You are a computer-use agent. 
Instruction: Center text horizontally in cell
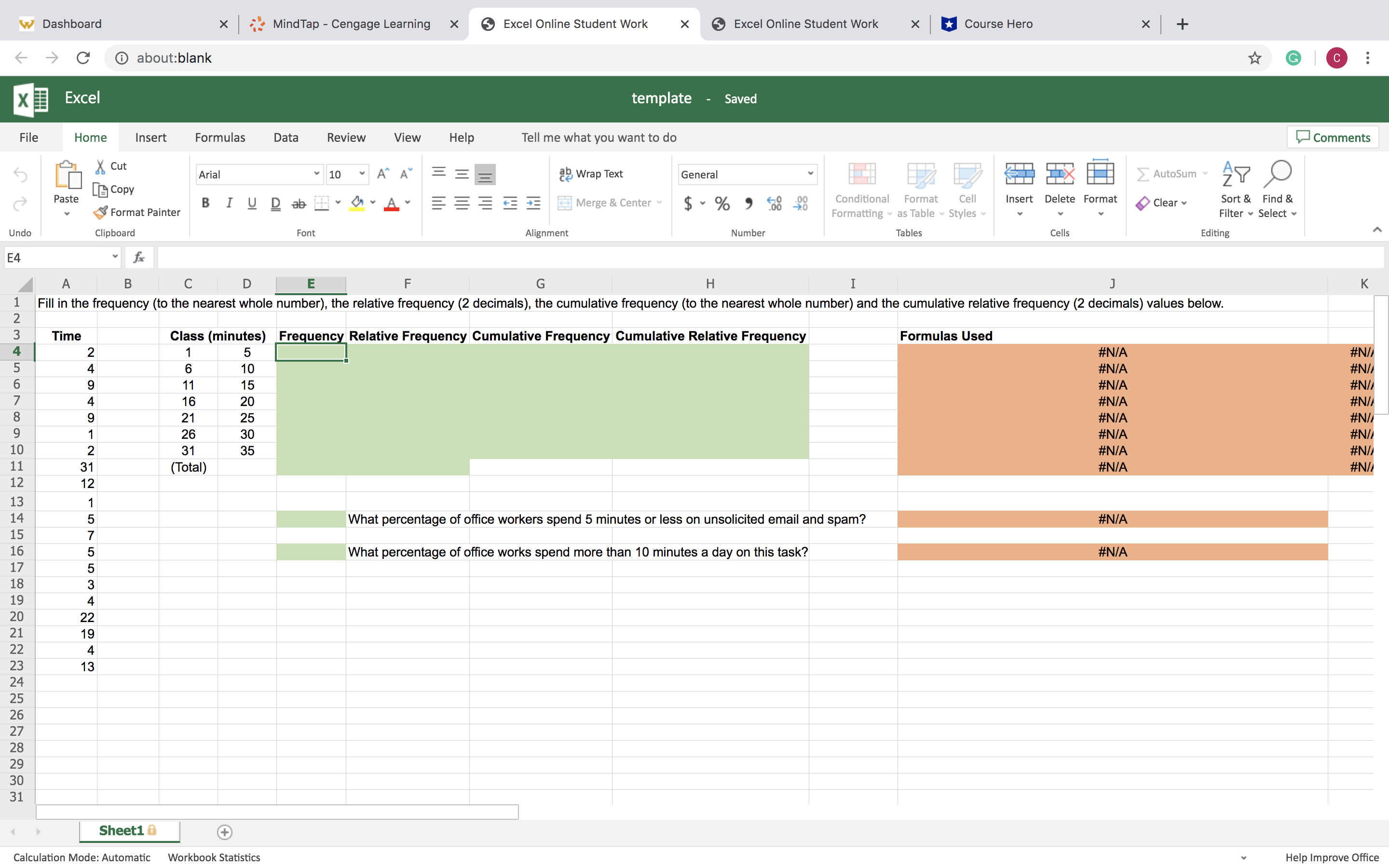462,203
